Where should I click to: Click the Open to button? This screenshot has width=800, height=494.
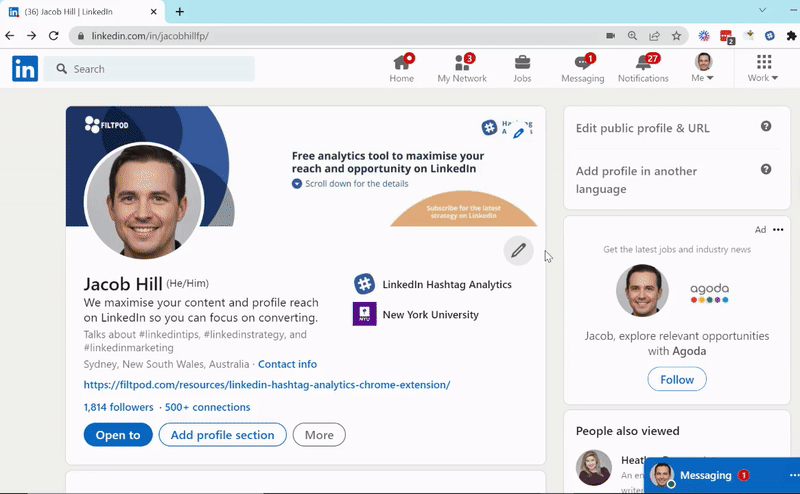point(118,435)
